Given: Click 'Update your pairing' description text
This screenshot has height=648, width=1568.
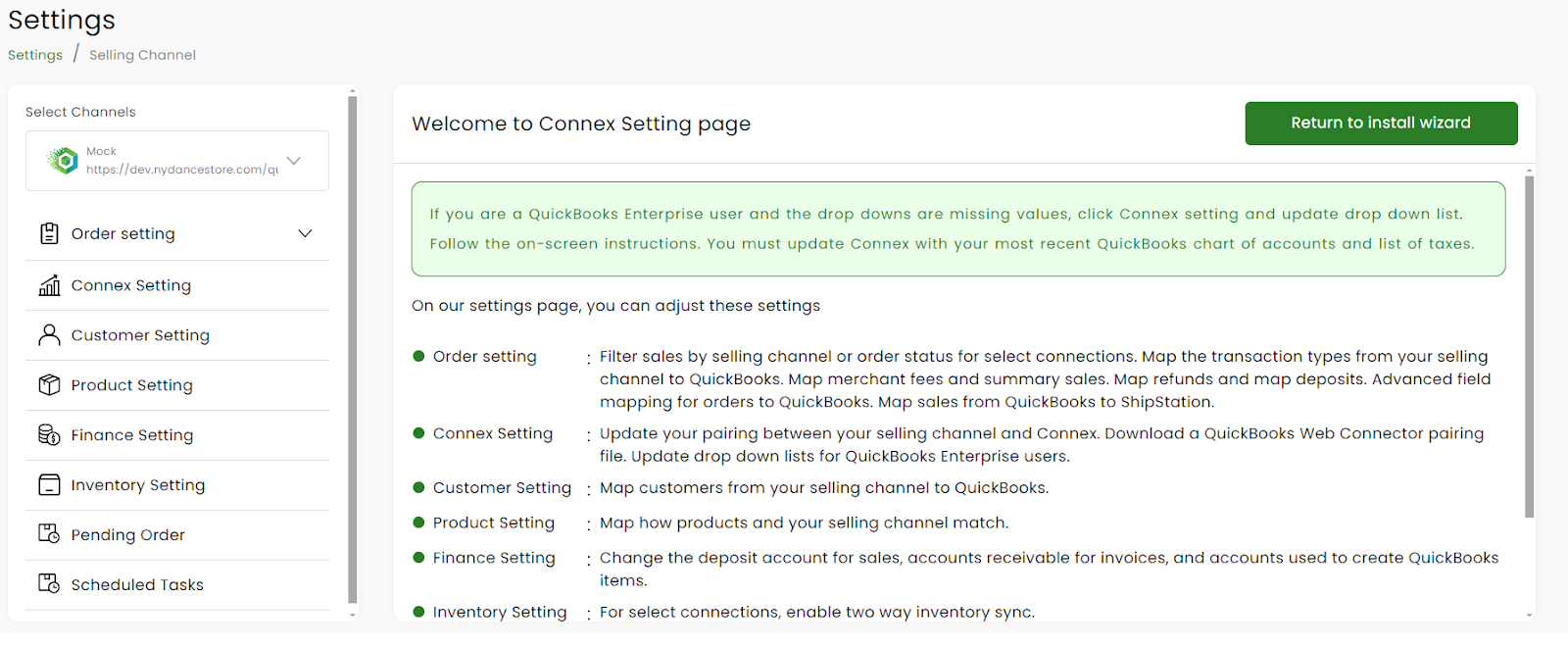Looking at the screenshot, I should point(1042,445).
